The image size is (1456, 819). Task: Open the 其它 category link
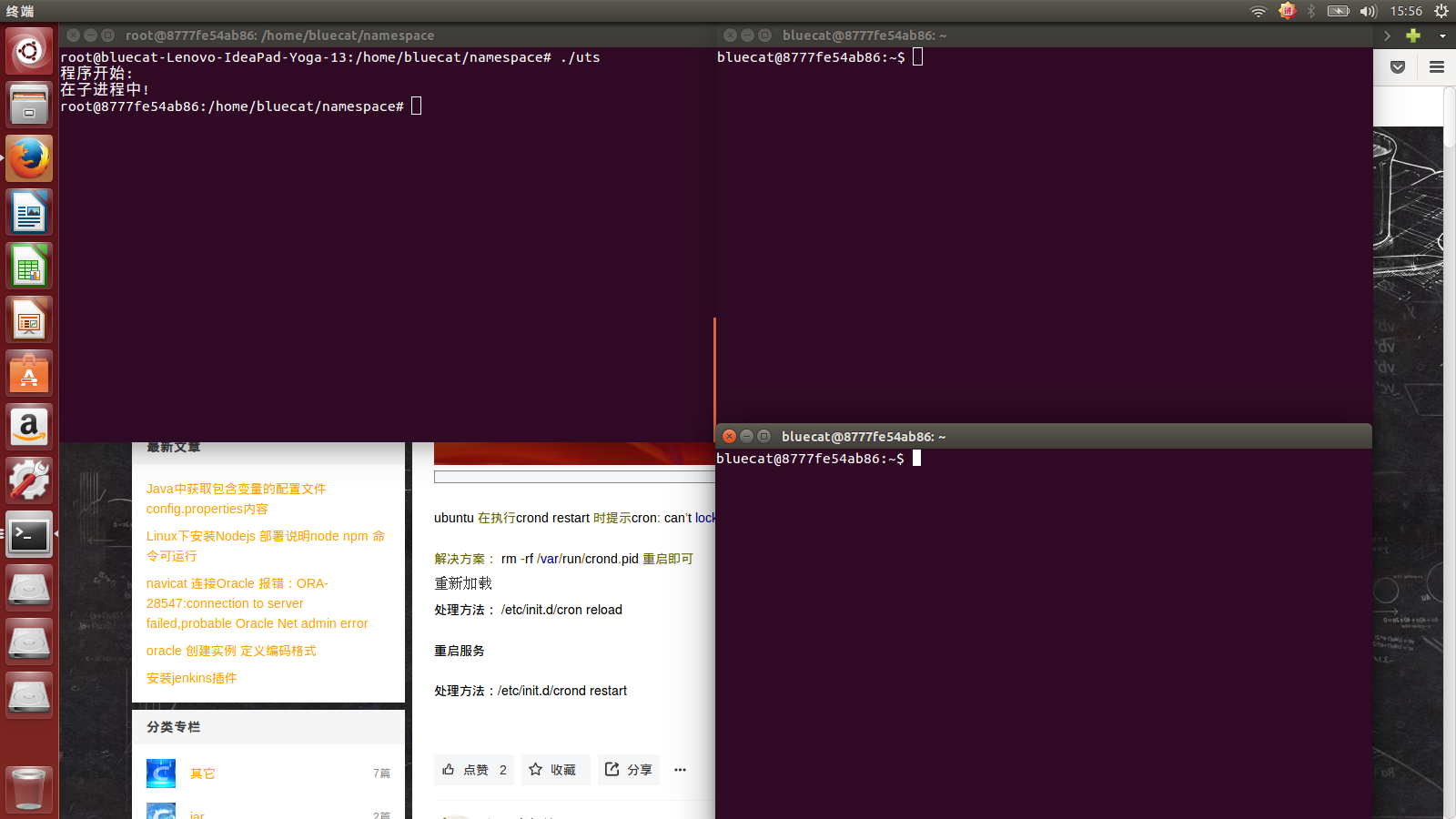coord(202,773)
